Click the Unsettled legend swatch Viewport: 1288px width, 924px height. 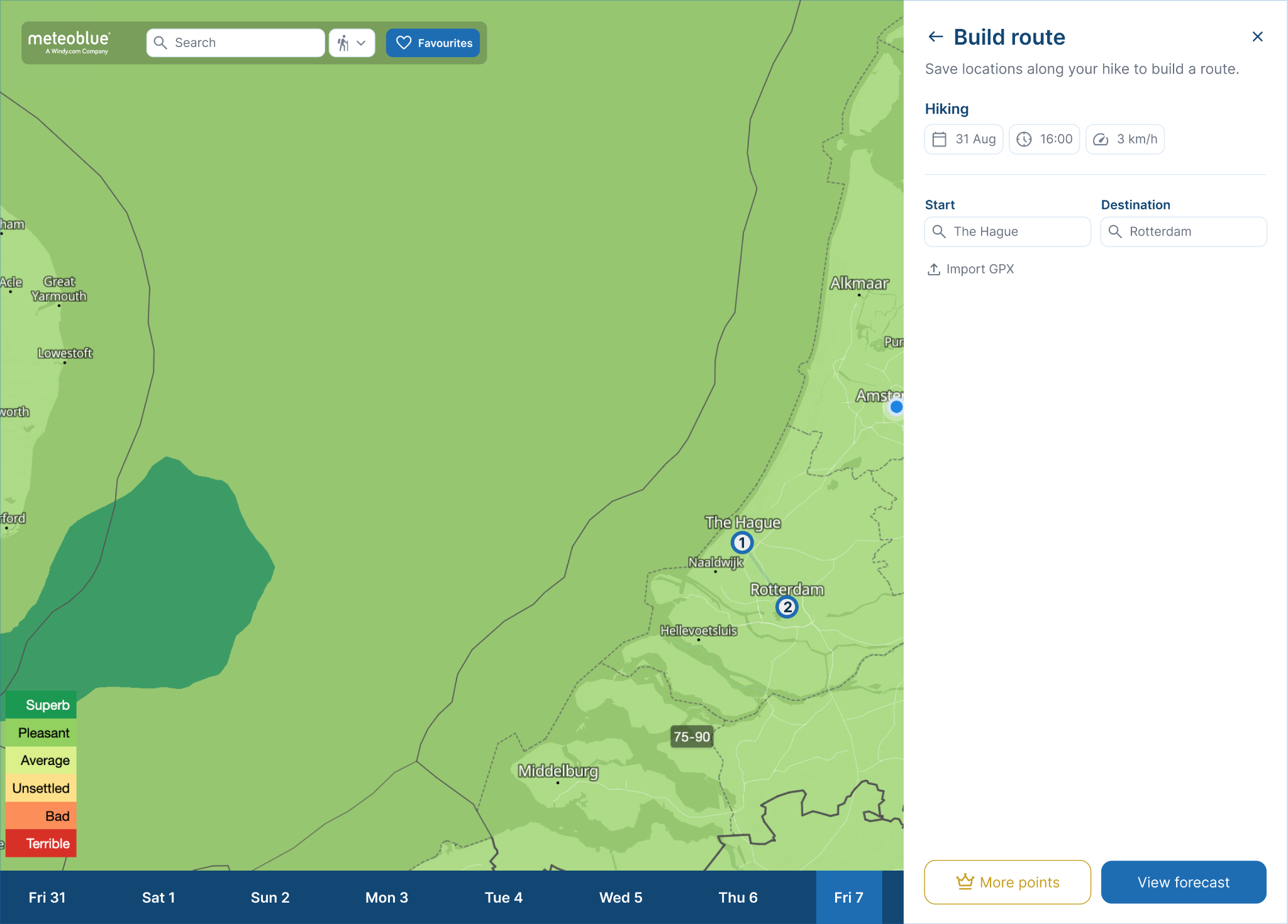[41, 788]
